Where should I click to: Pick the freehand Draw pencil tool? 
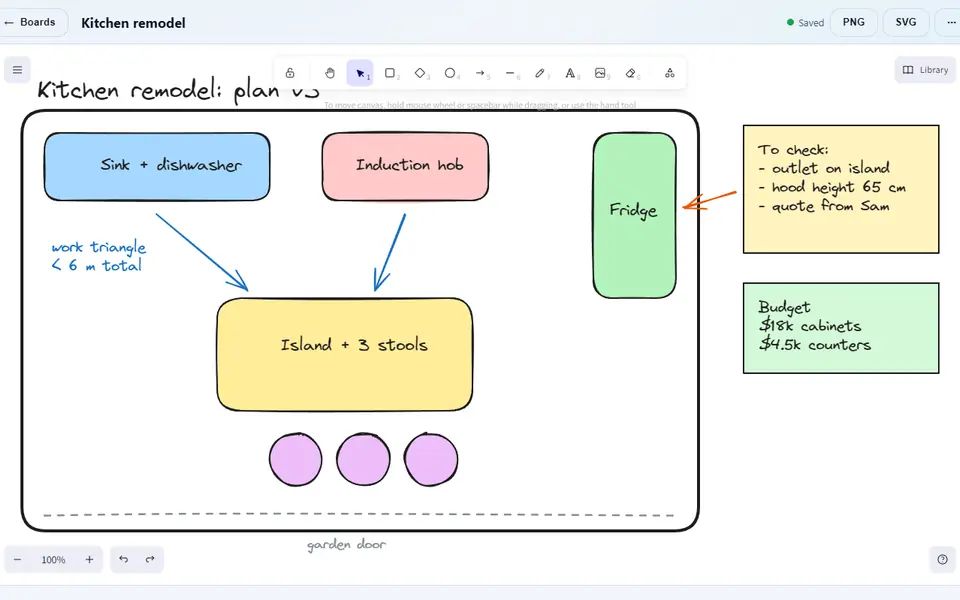point(540,73)
